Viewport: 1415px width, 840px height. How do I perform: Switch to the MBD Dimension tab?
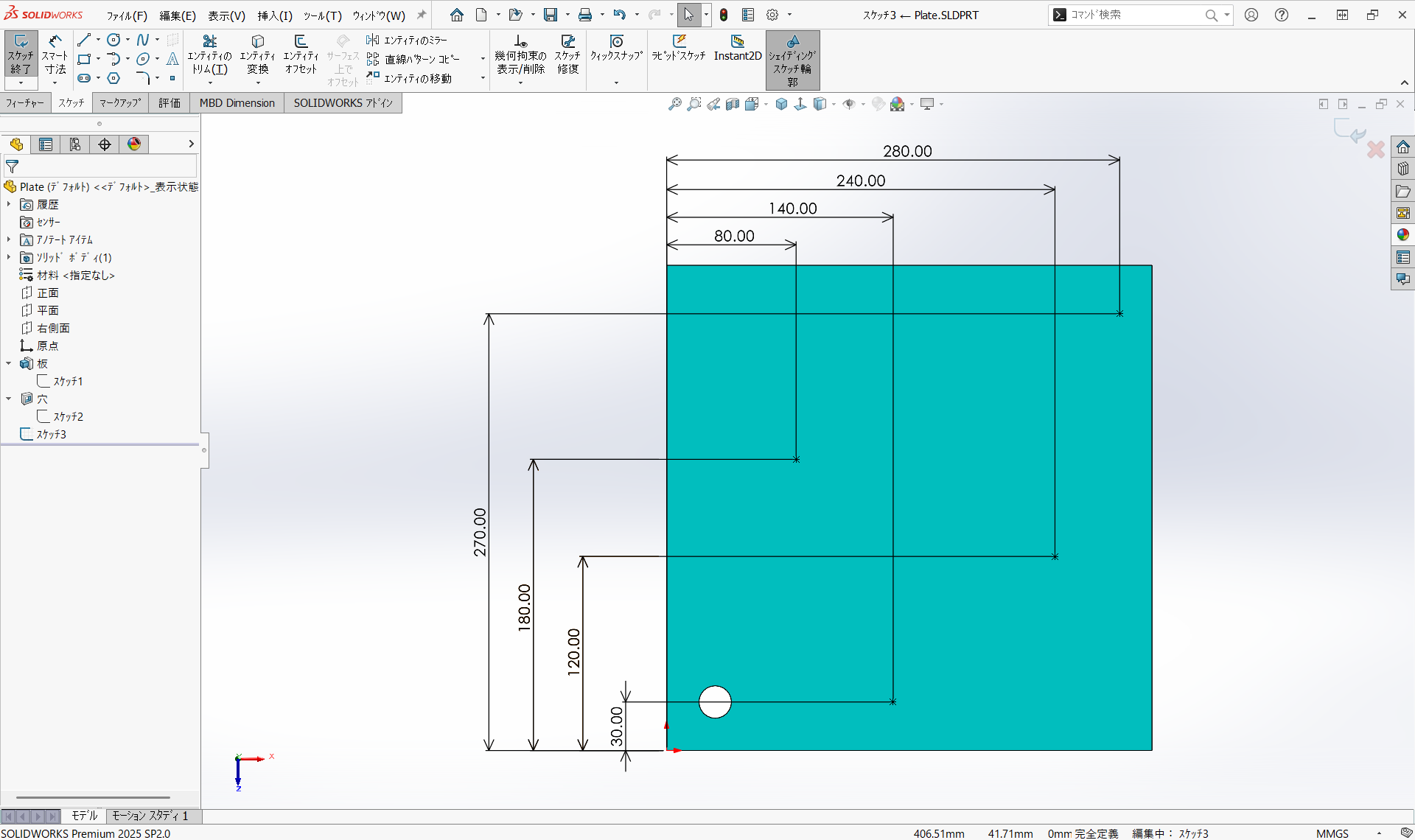237,103
